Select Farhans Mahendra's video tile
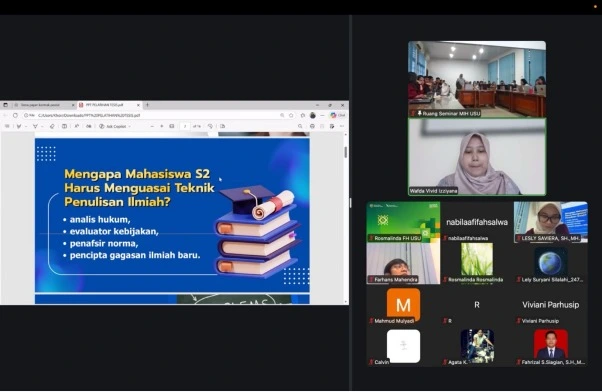 pos(403,264)
